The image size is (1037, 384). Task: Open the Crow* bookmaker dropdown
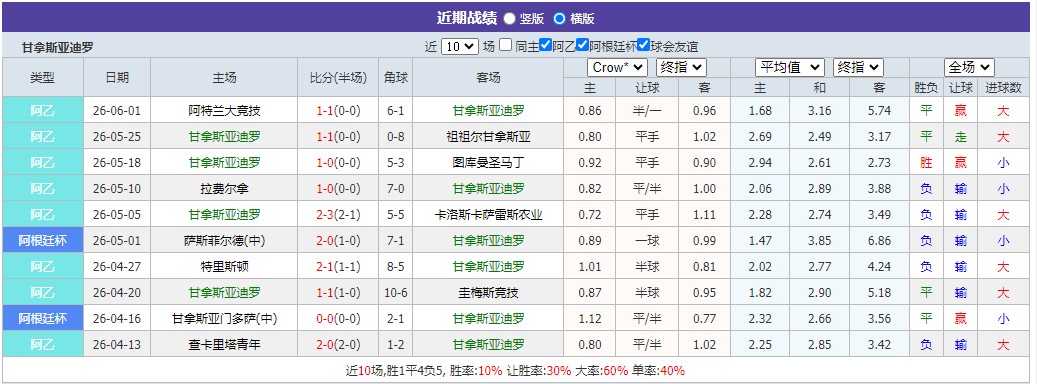pyautogui.click(x=616, y=67)
